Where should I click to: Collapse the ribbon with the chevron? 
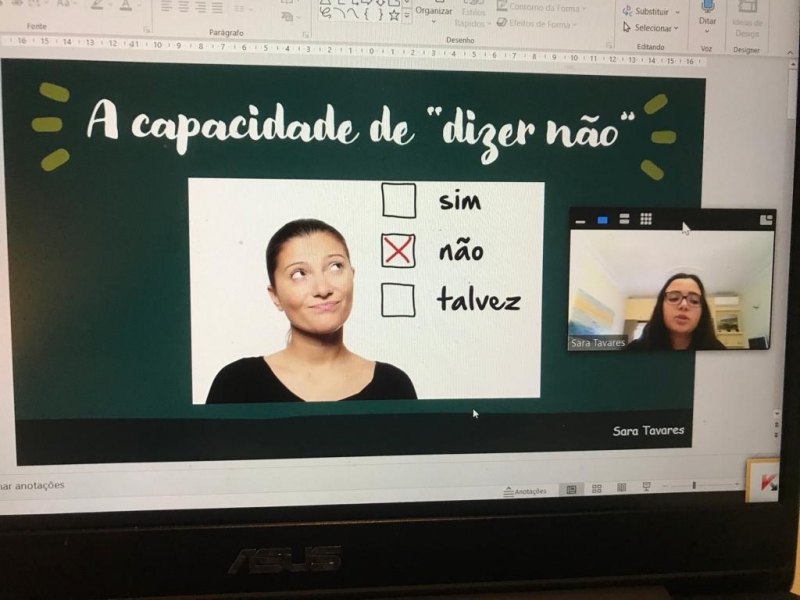point(790,53)
